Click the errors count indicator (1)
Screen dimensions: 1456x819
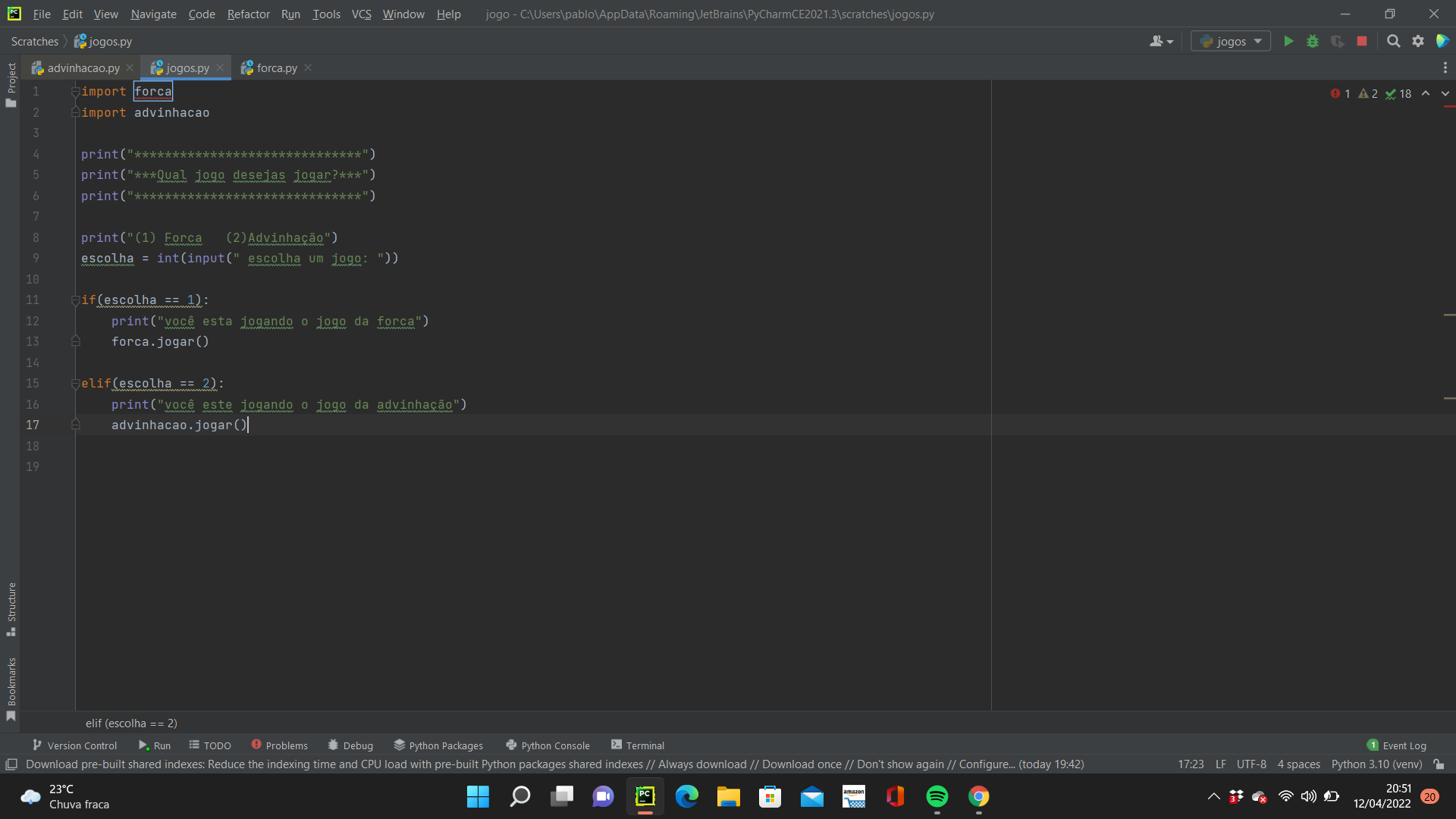pos(1341,94)
